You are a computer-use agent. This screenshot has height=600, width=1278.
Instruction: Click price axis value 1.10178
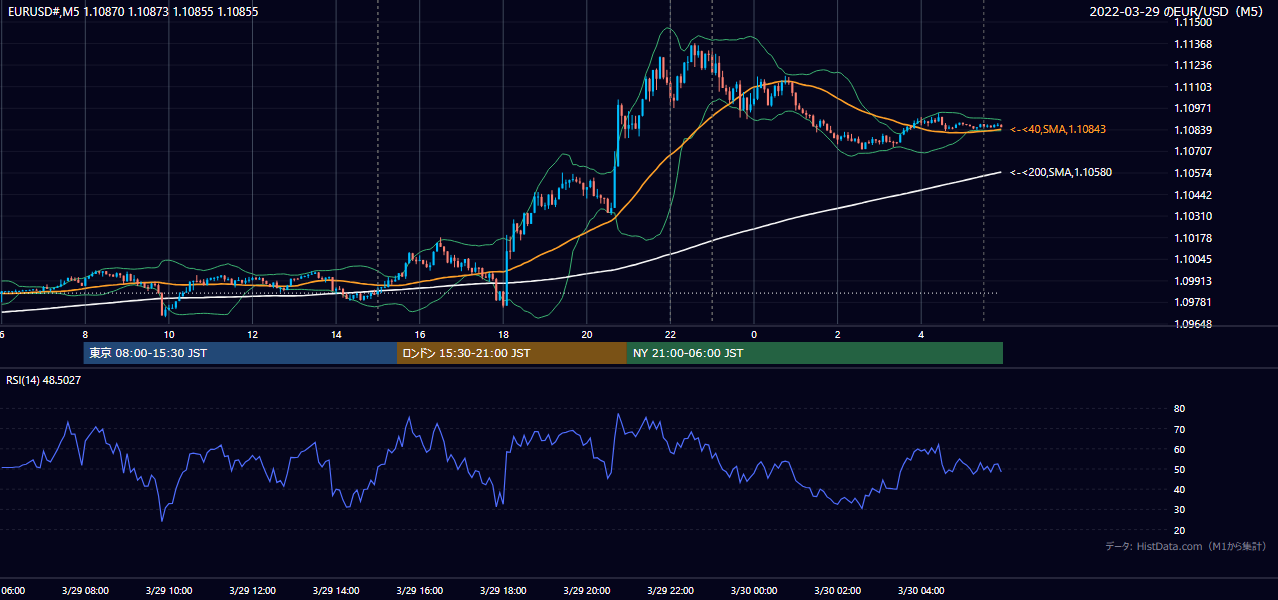tap(1192, 238)
